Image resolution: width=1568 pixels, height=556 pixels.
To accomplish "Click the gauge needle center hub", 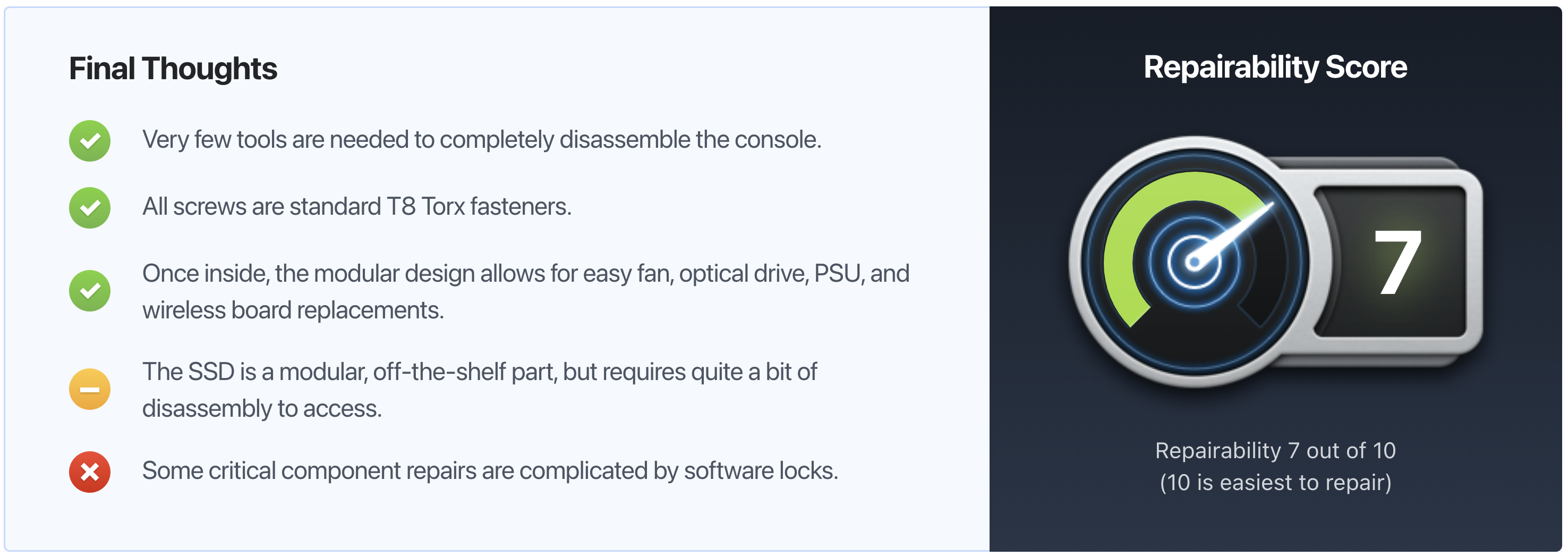I will click(x=1194, y=263).
